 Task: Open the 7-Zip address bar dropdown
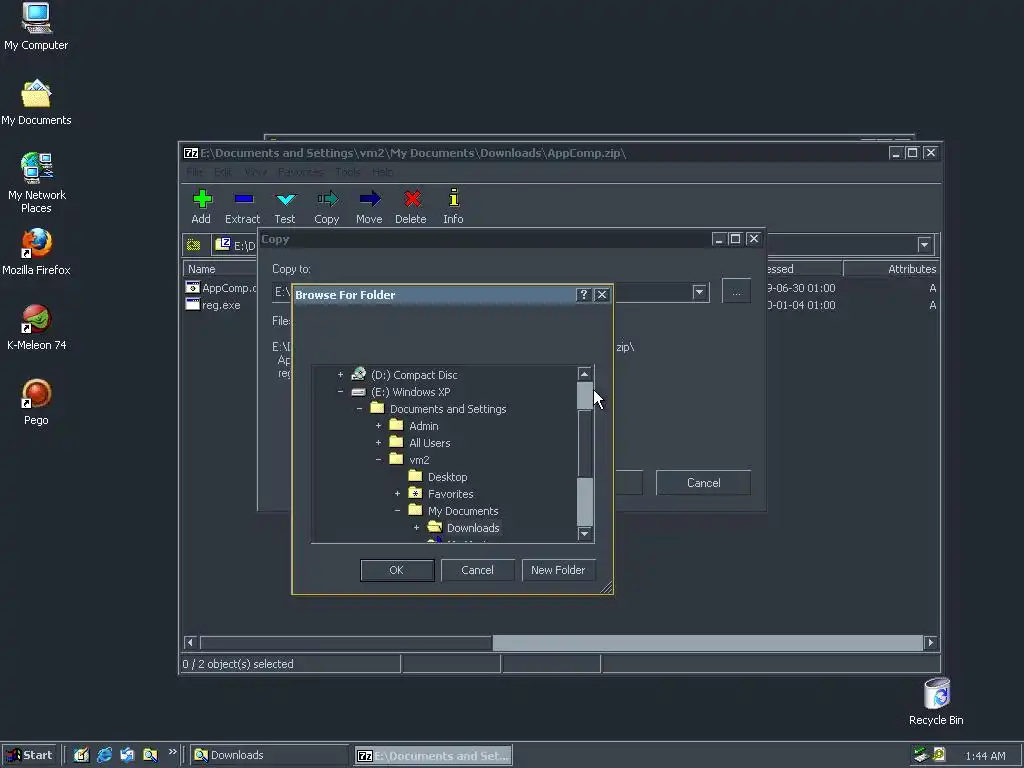(924, 245)
